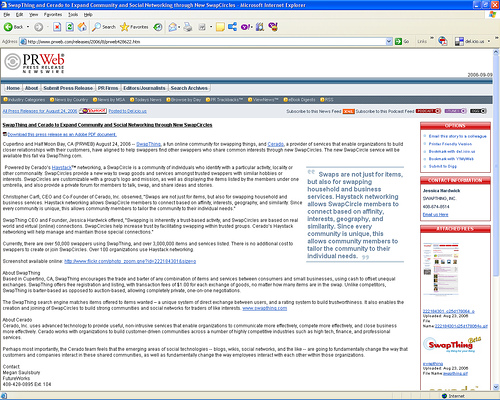Open Submit Press Release tab

(68, 88)
